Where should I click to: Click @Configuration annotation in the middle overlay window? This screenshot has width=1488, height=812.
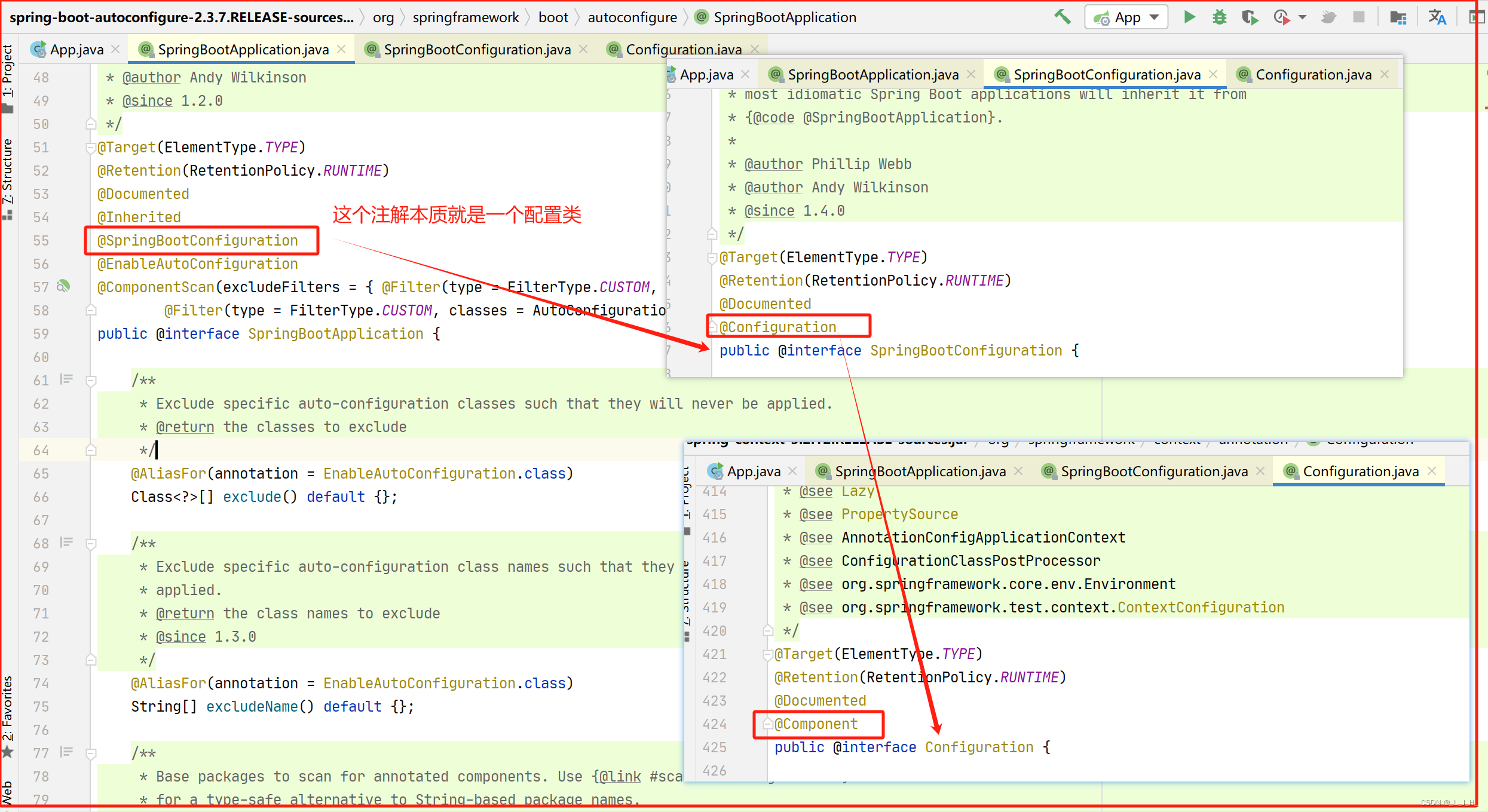(x=777, y=327)
